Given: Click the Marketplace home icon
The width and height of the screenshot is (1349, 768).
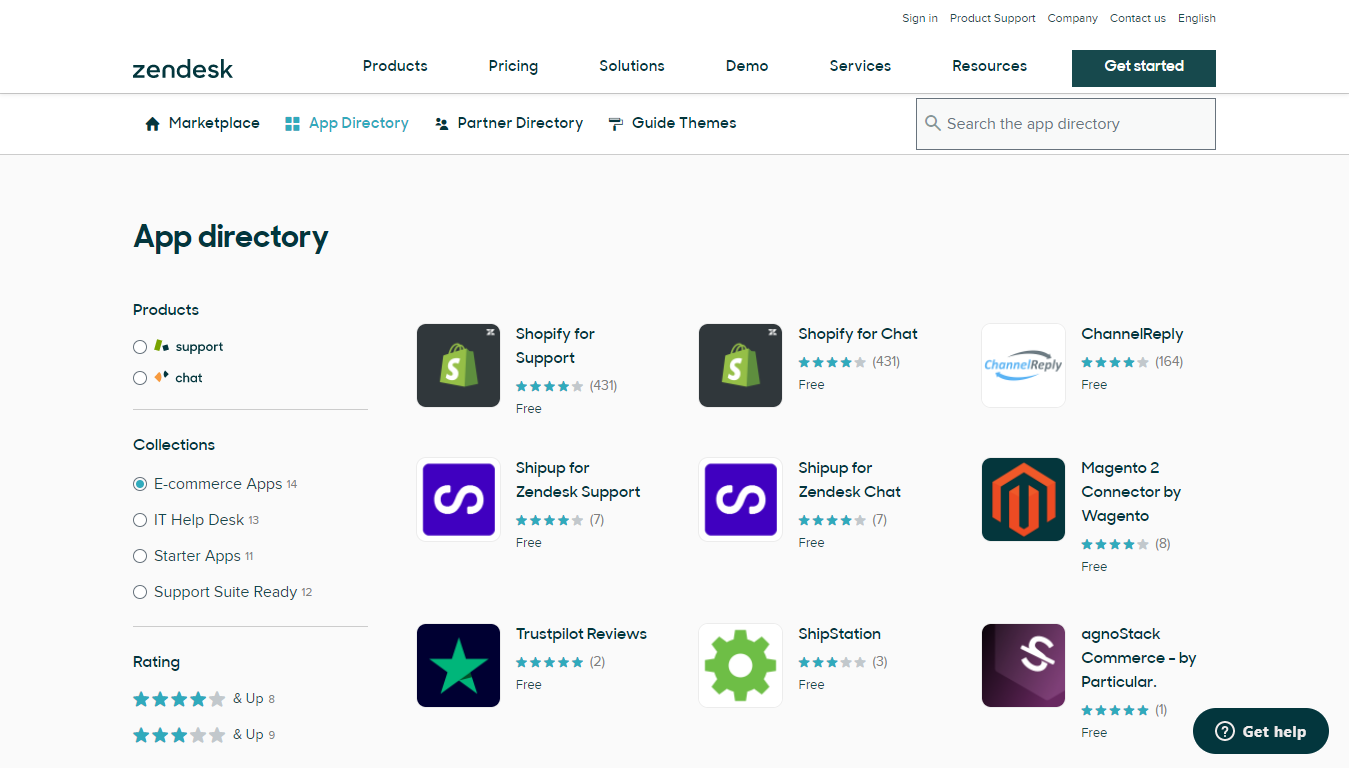Looking at the screenshot, I should coord(152,124).
